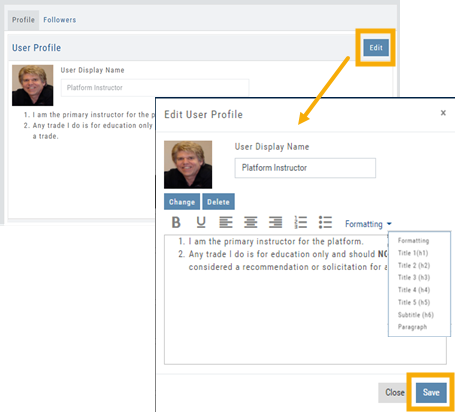Center align text icon
Viewport: 456px width, 413px height.
(250, 222)
